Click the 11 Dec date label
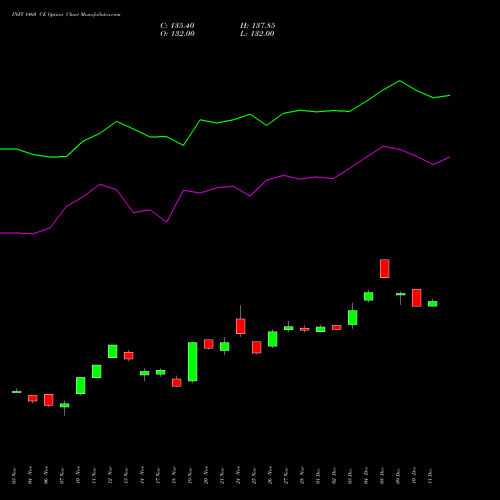The image size is (500, 500). (430, 476)
